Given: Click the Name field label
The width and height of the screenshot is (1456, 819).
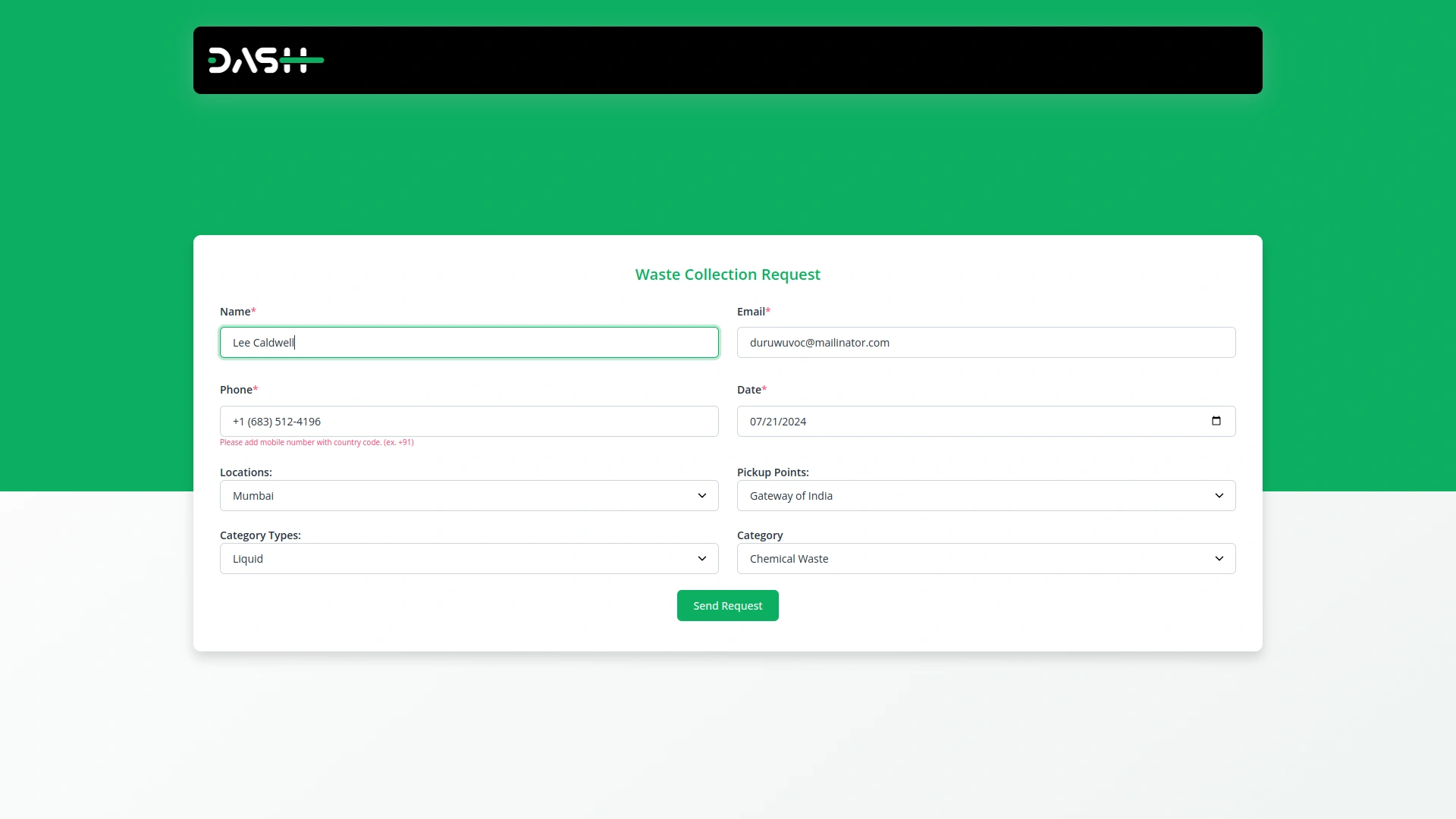Looking at the screenshot, I should [x=235, y=312].
